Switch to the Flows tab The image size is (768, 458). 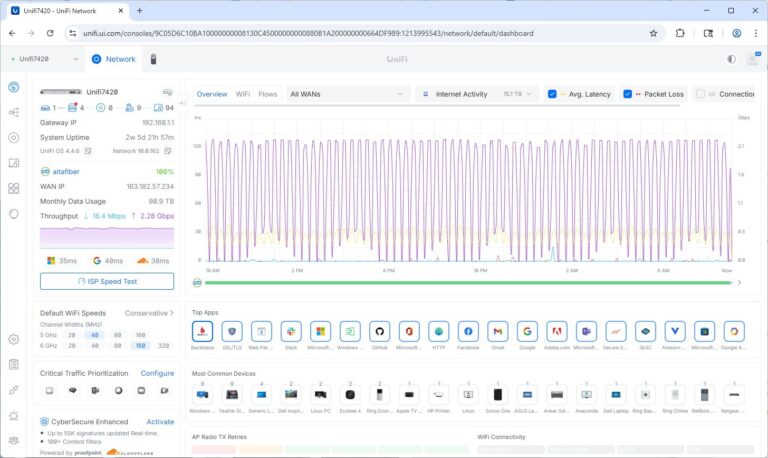pyautogui.click(x=268, y=94)
